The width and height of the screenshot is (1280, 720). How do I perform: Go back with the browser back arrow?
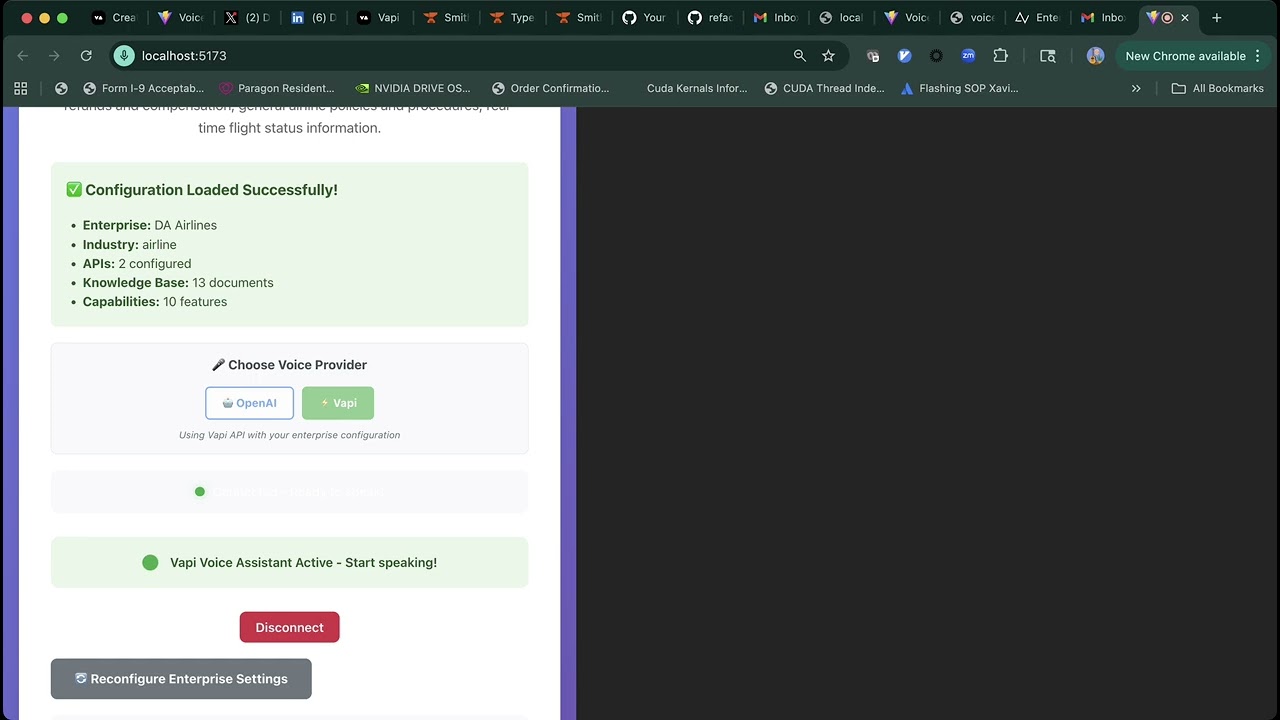(x=23, y=56)
